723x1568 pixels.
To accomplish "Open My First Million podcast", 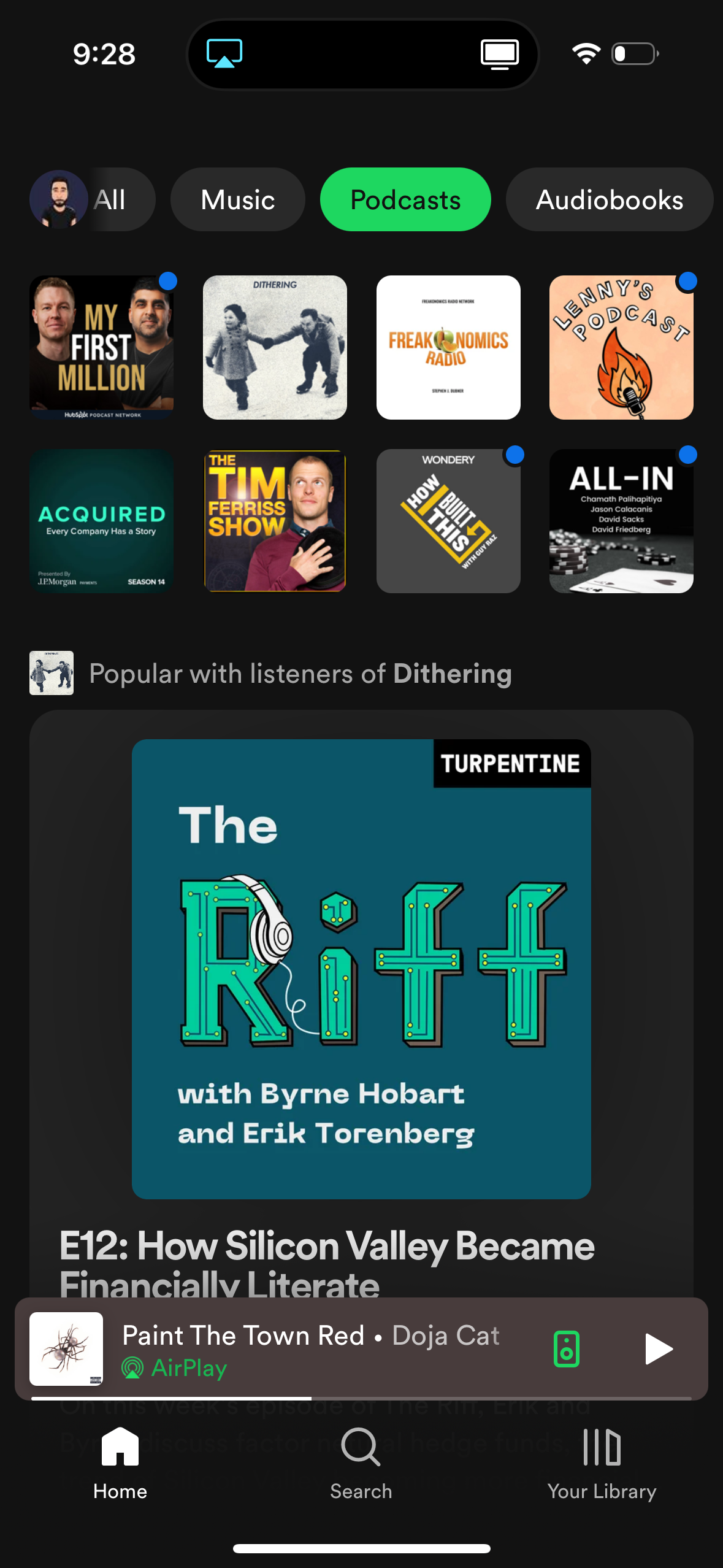I will pos(102,347).
